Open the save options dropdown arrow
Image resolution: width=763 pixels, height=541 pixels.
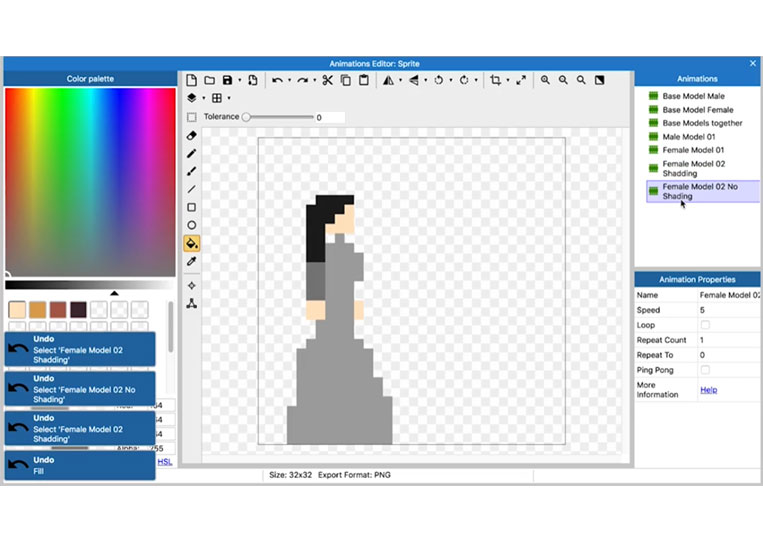coord(239,80)
